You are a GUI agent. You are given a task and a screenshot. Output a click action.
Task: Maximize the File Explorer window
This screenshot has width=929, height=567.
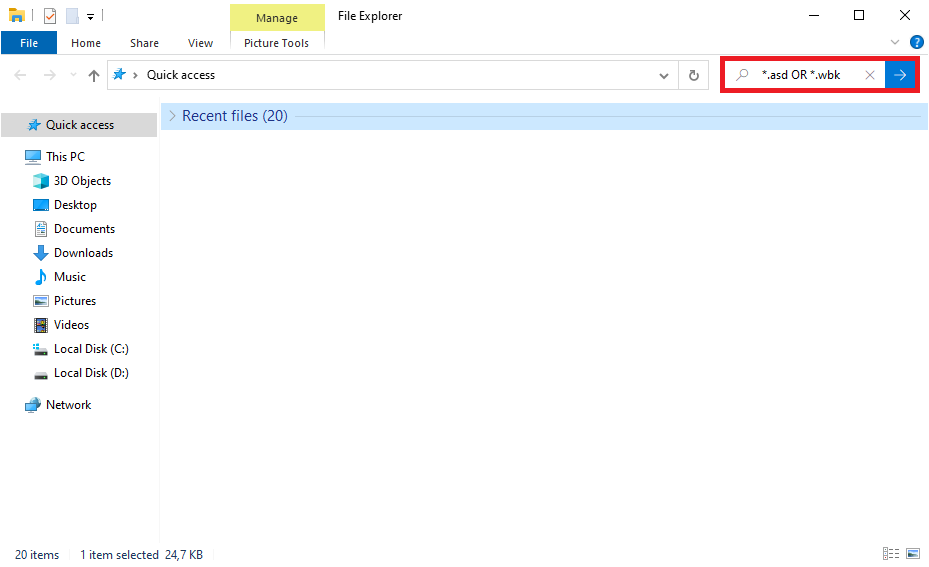coord(859,15)
